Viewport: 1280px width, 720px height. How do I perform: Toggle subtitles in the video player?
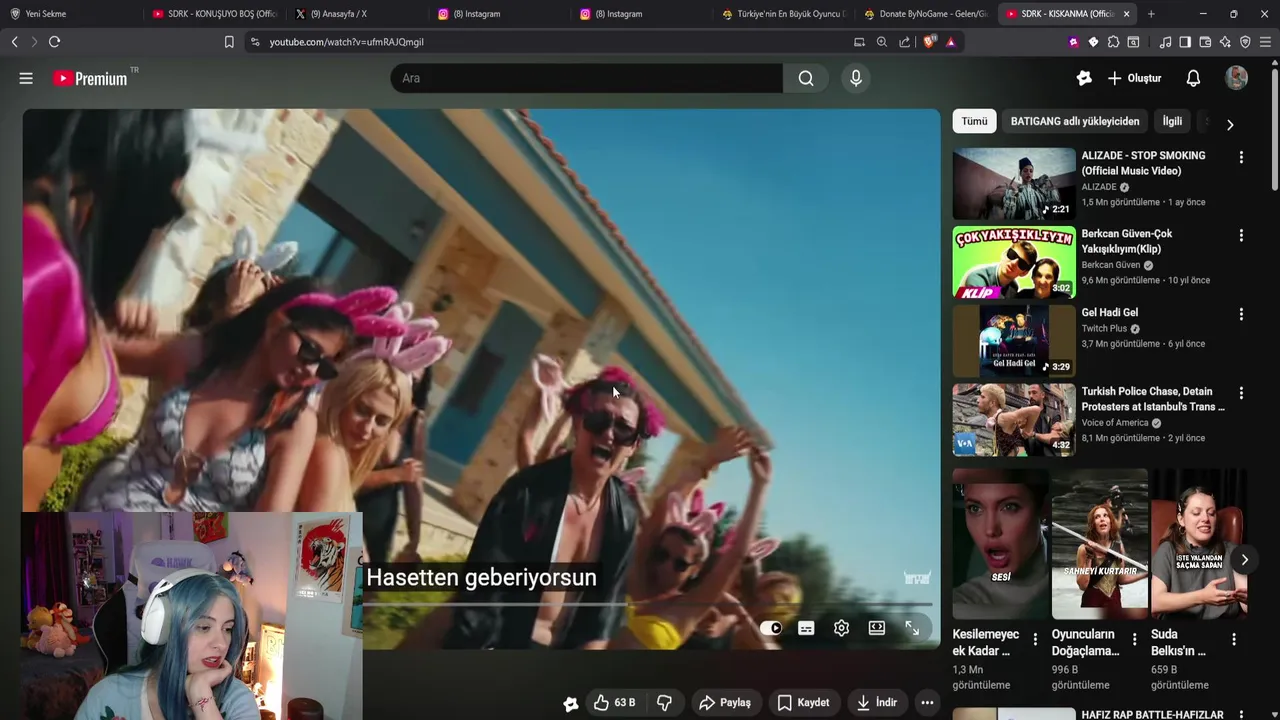806,628
